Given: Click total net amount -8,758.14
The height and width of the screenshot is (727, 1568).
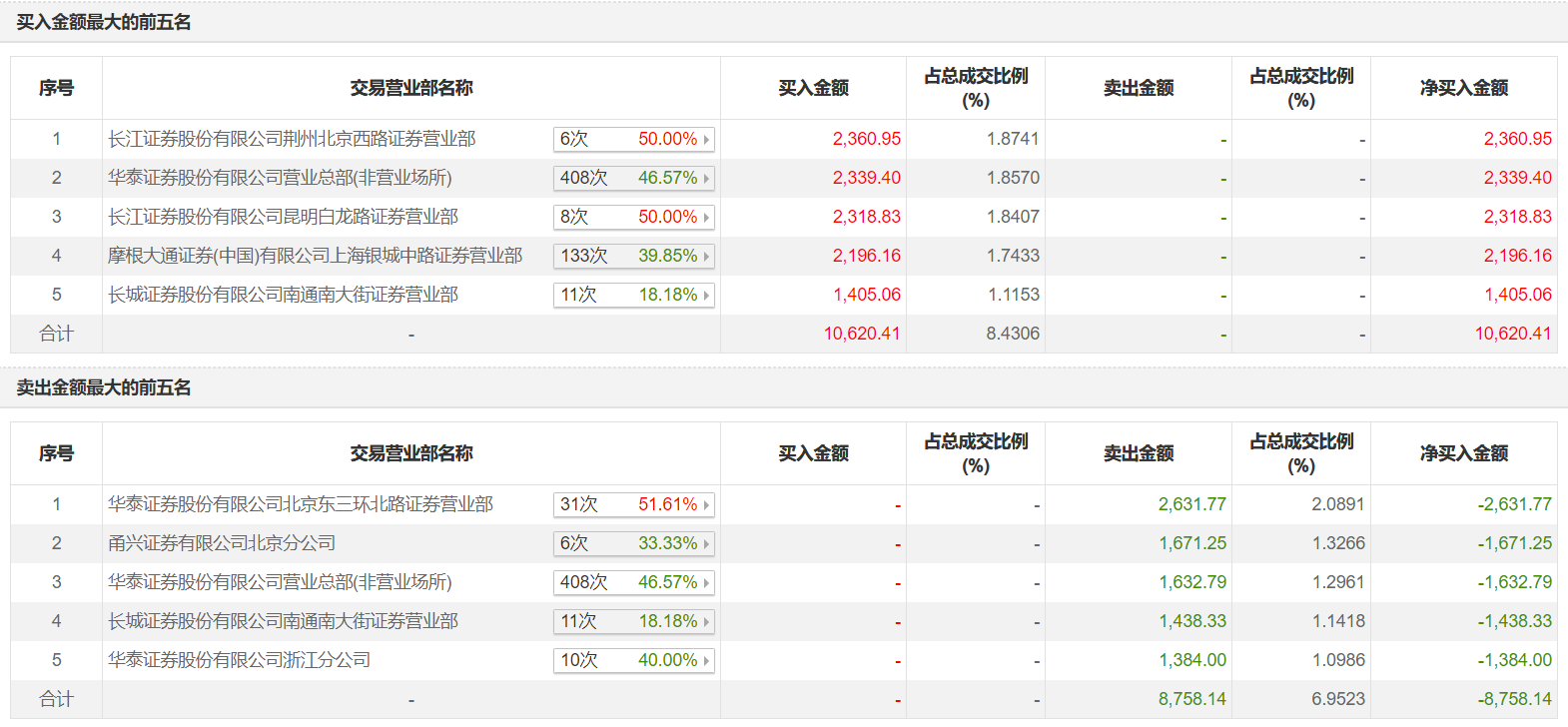Looking at the screenshot, I should [1514, 699].
